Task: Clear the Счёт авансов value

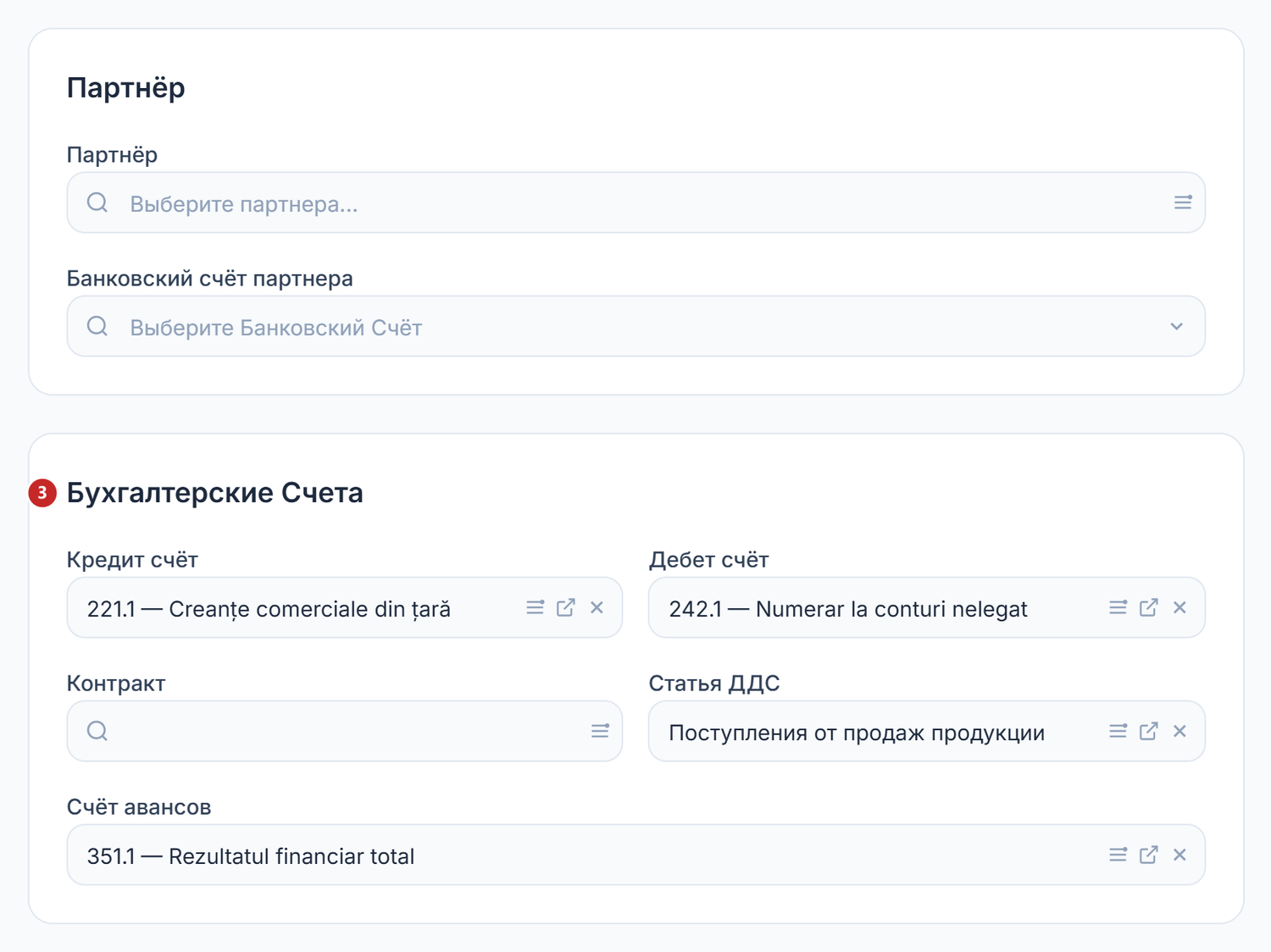Action: coord(1179,855)
